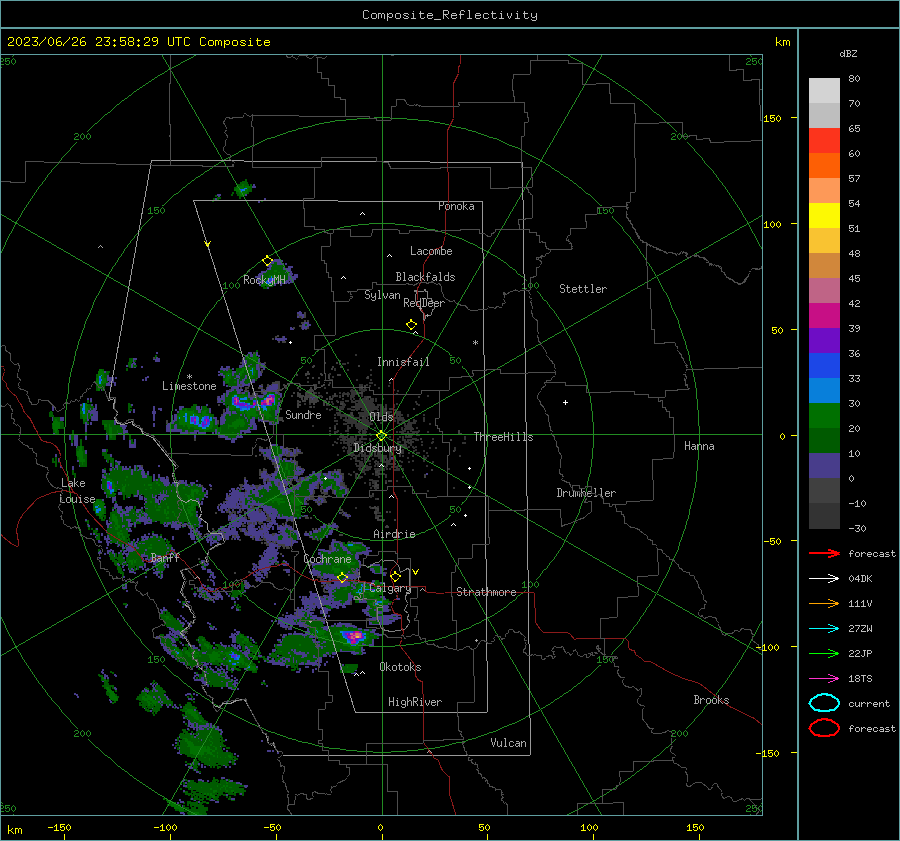
Task: Select the yellow diamond marker near RedDeer
Action: (411, 325)
